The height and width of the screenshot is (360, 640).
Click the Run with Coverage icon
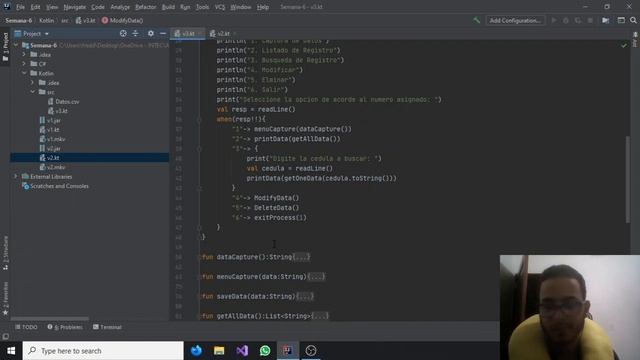(578, 20)
